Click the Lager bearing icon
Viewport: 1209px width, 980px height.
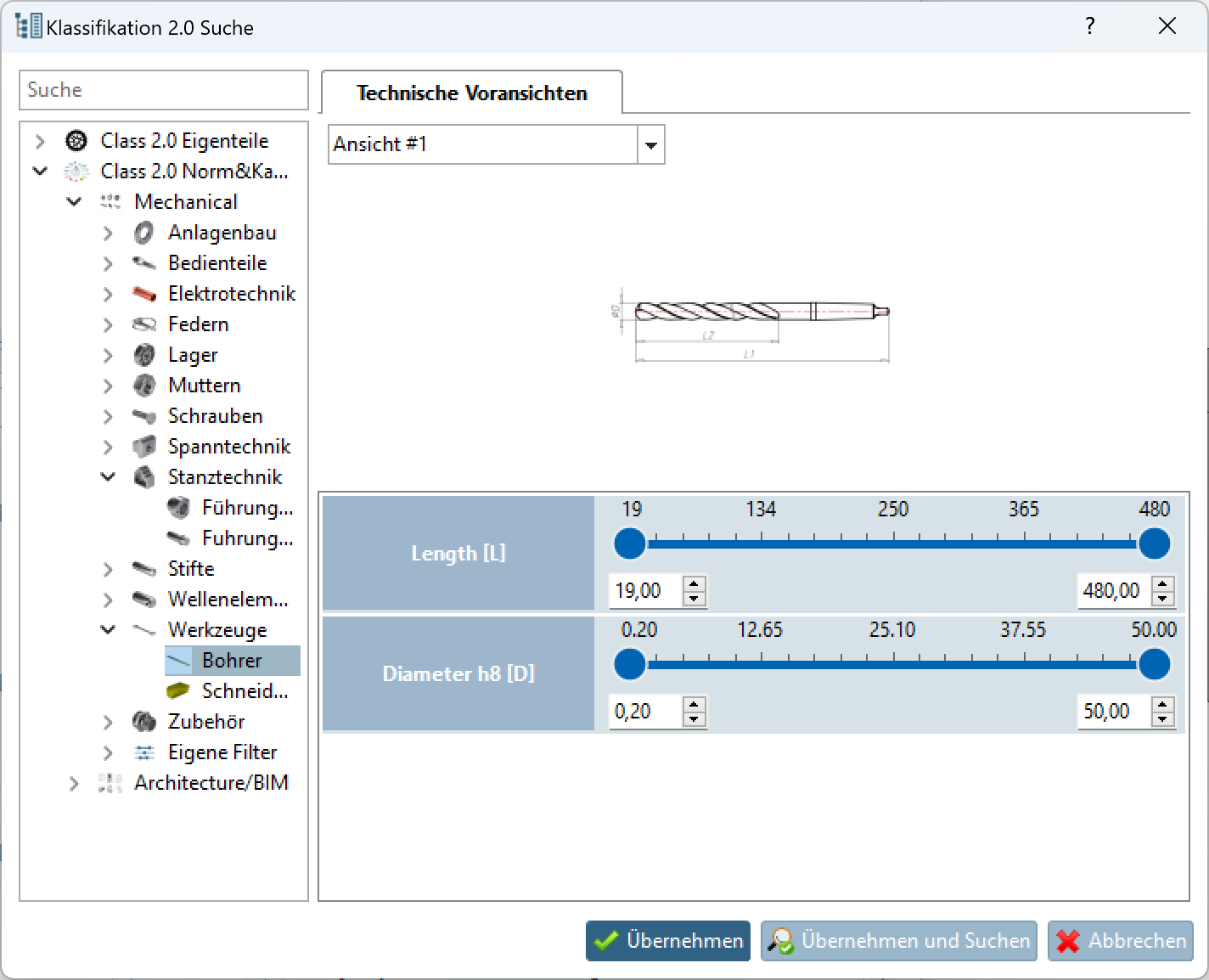point(144,354)
